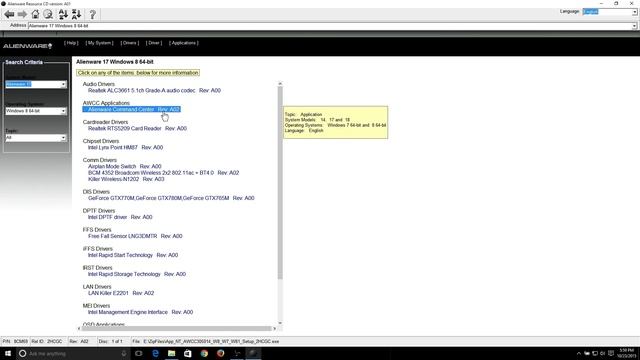Open the Windows Start button
Image resolution: width=640 pixels, height=360 pixels.
pyautogui.click(x=7, y=353)
